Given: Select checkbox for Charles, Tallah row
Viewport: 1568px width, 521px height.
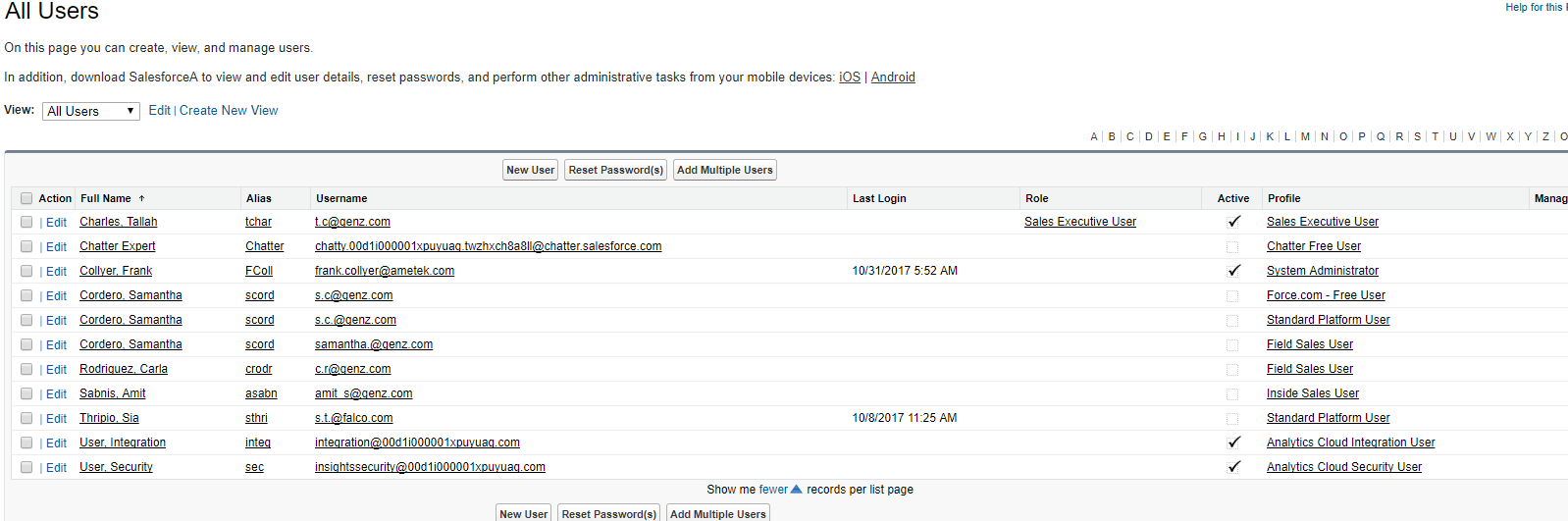Looking at the screenshot, I should coord(26,222).
